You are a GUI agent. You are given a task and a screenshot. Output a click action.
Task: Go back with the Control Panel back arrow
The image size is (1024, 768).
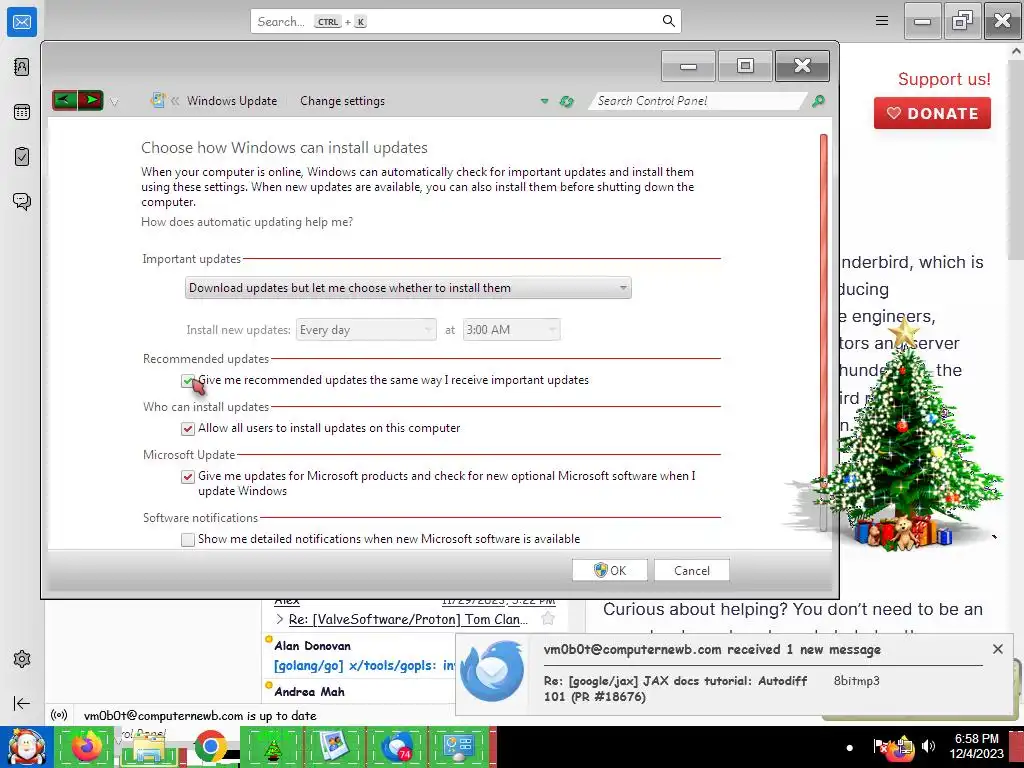pos(65,100)
